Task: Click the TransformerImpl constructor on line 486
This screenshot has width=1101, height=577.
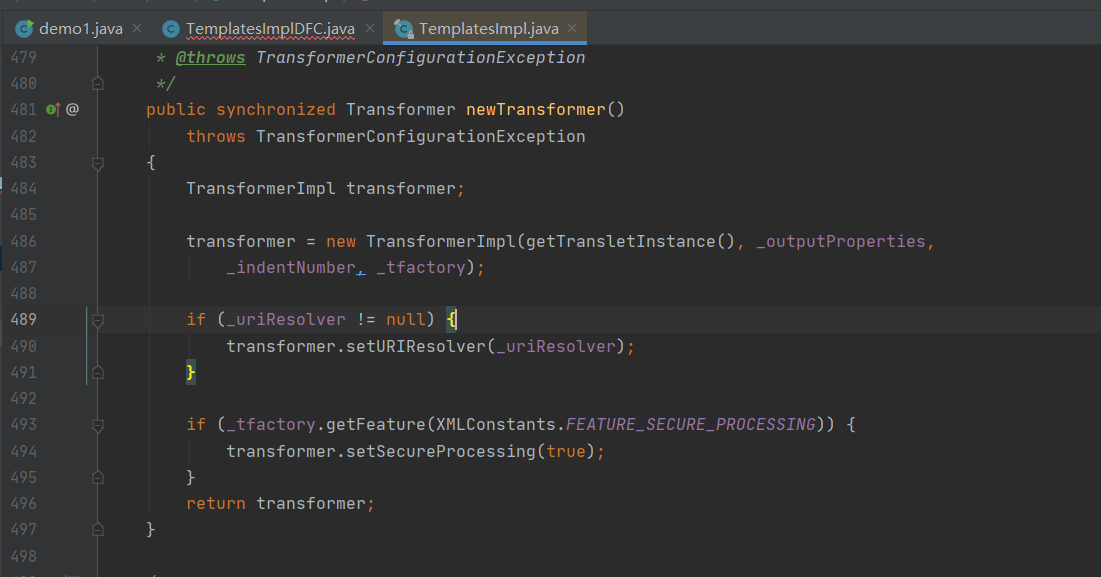Action: (x=441, y=241)
